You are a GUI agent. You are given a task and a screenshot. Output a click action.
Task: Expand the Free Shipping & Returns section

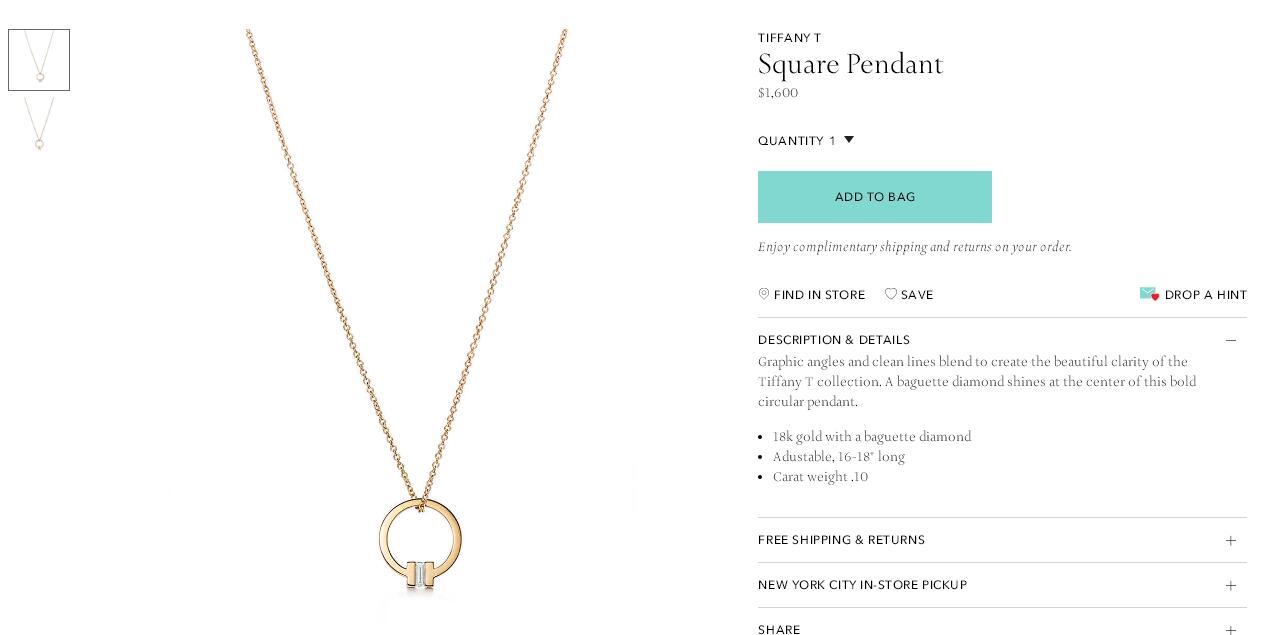point(1002,540)
